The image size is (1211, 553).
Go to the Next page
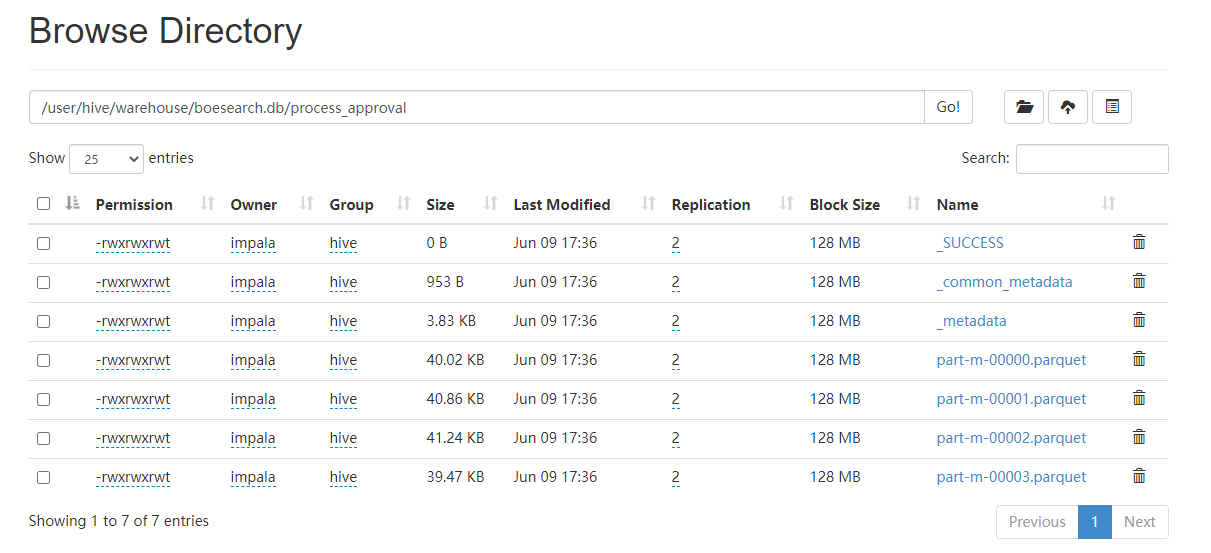[x=1139, y=522]
